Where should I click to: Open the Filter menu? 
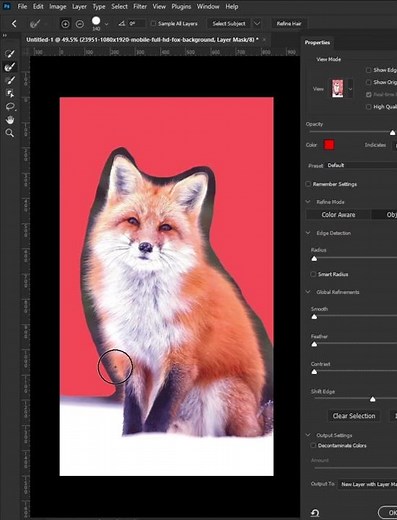pos(140,6)
